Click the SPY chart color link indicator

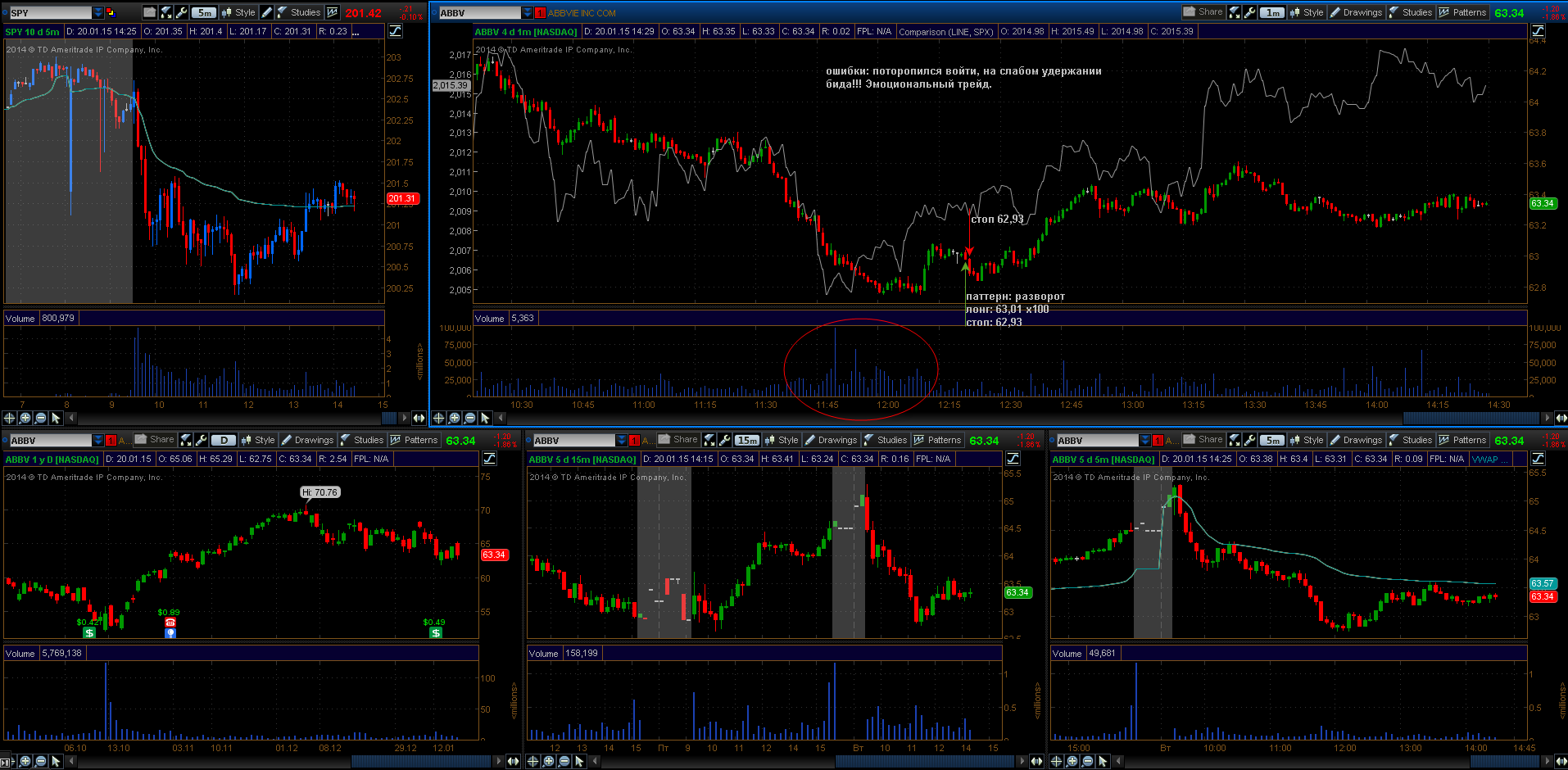111,12
